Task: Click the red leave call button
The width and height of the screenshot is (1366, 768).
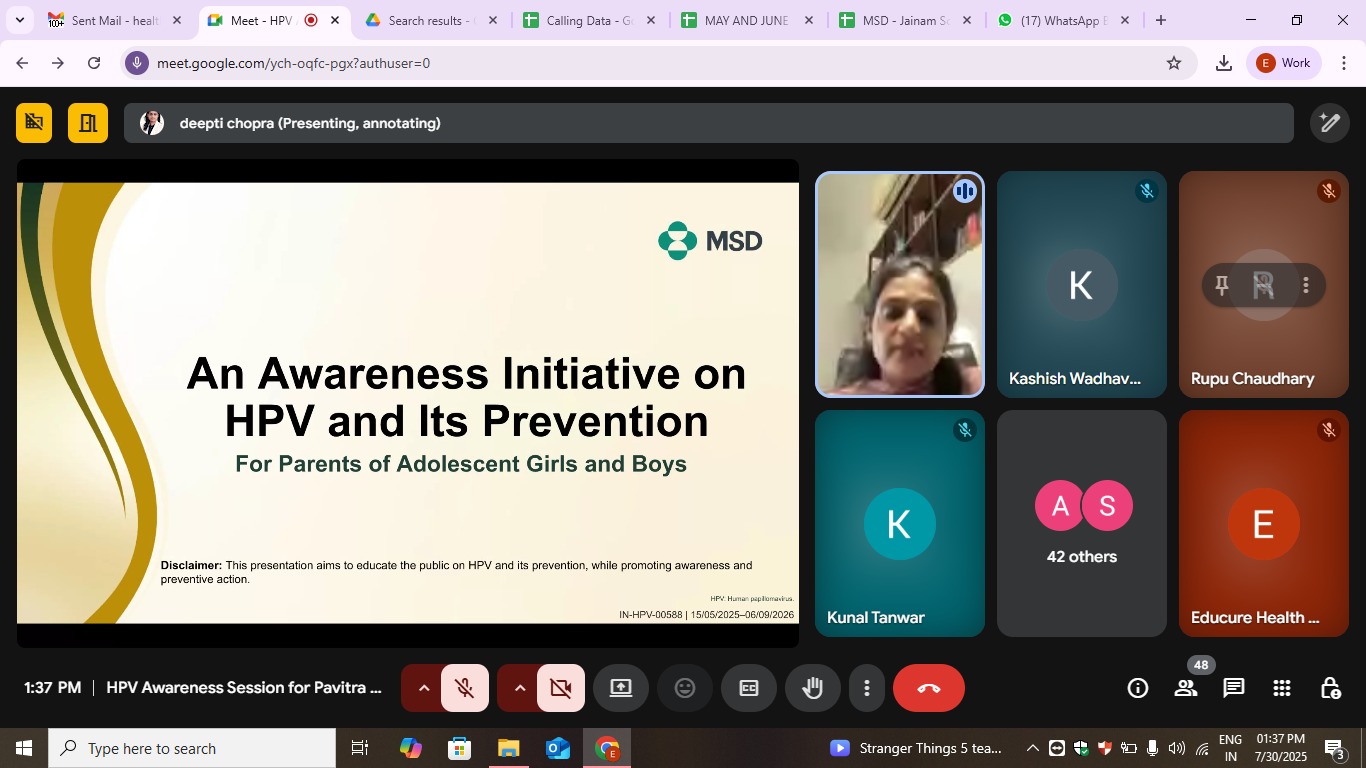Action: pos(928,688)
